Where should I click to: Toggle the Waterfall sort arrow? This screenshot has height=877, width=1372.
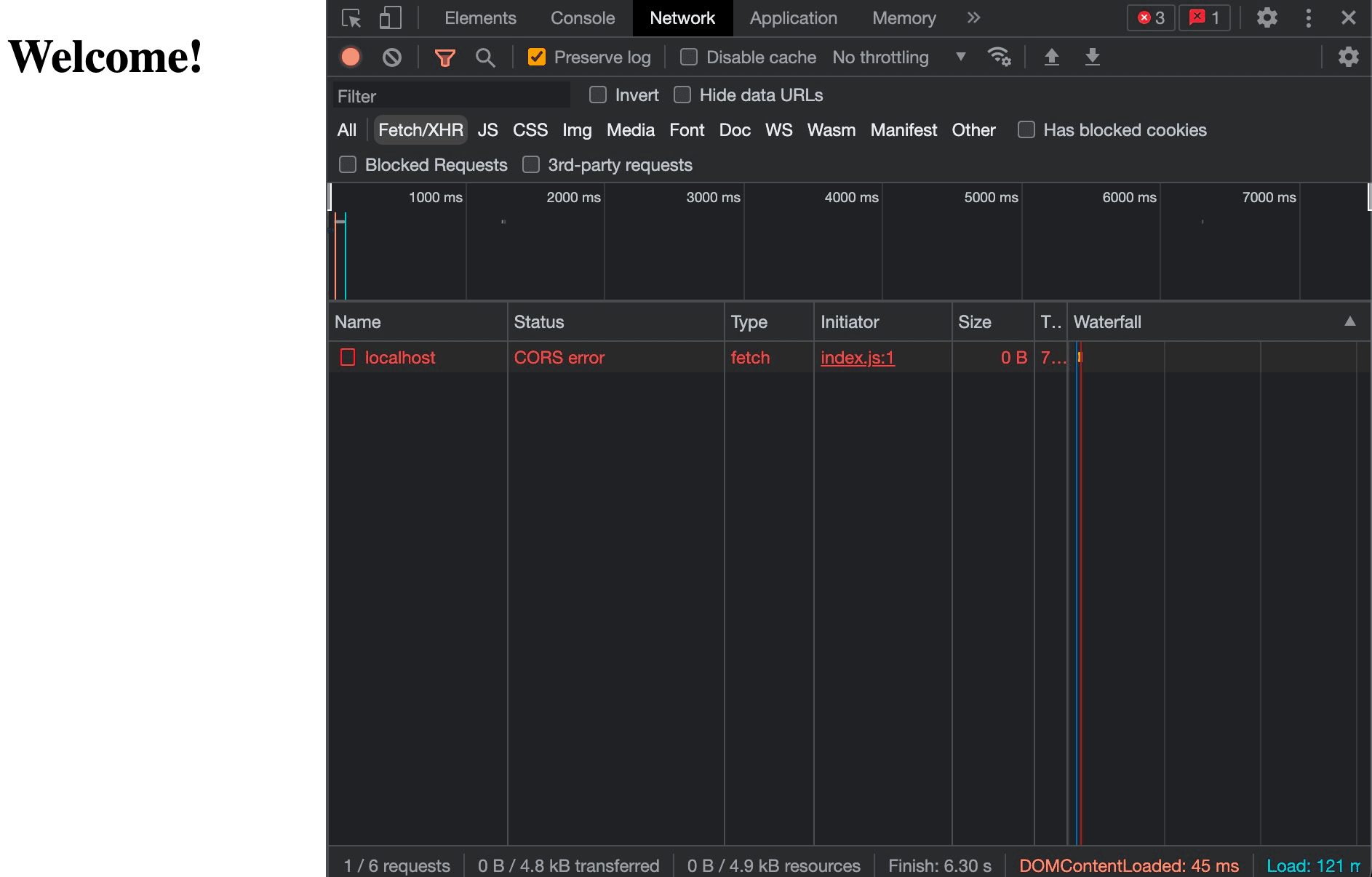(x=1350, y=321)
